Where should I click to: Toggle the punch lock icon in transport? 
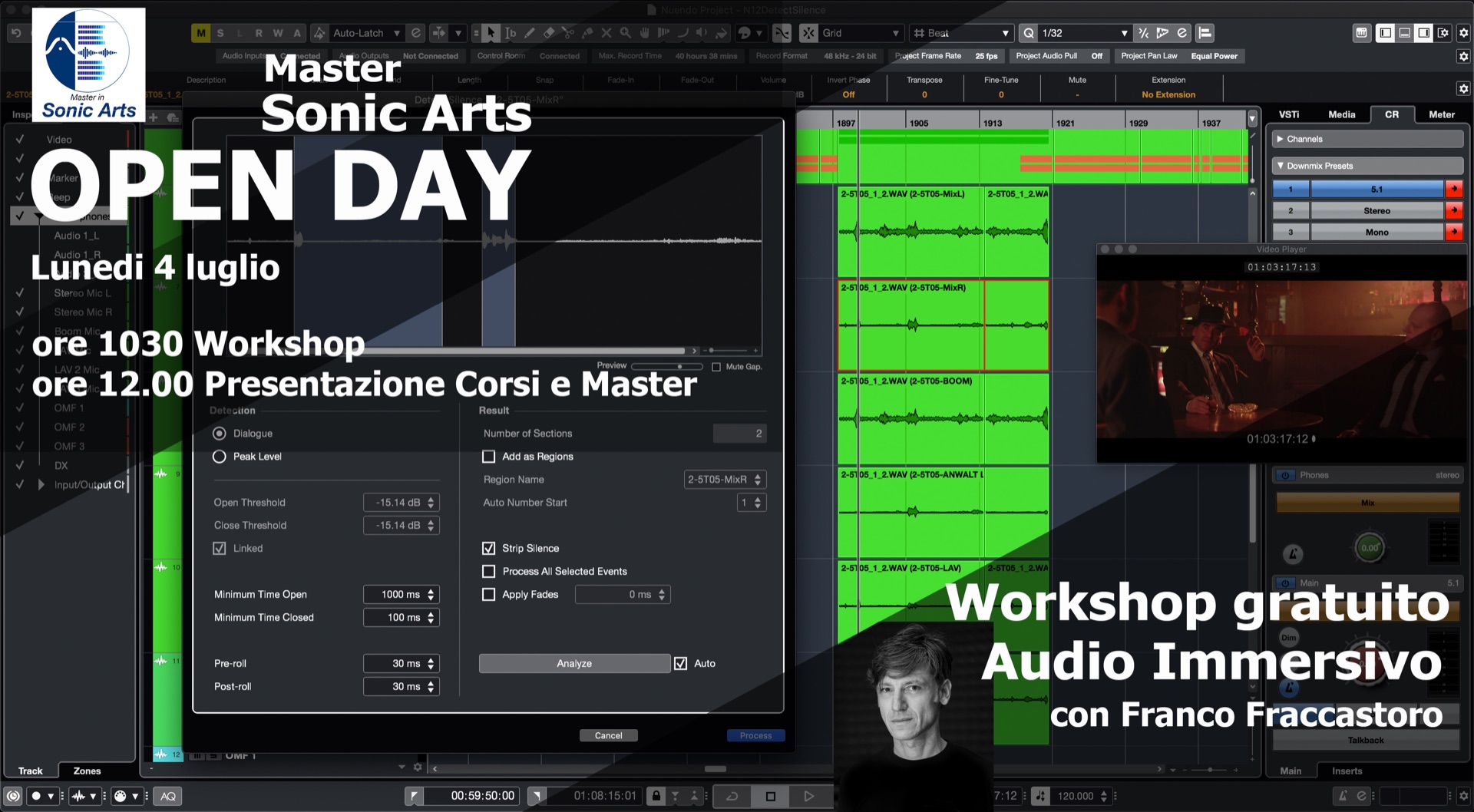tap(656, 796)
